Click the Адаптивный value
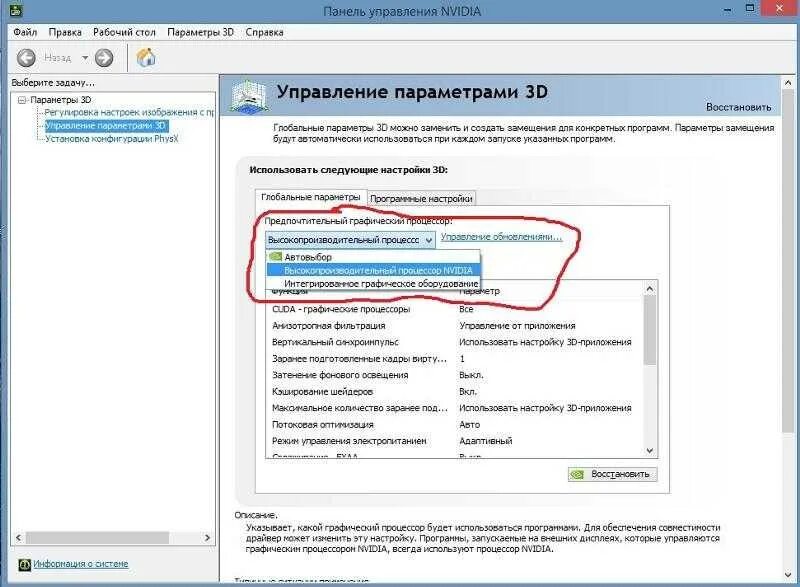This screenshot has width=800, height=587. tap(485, 441)
